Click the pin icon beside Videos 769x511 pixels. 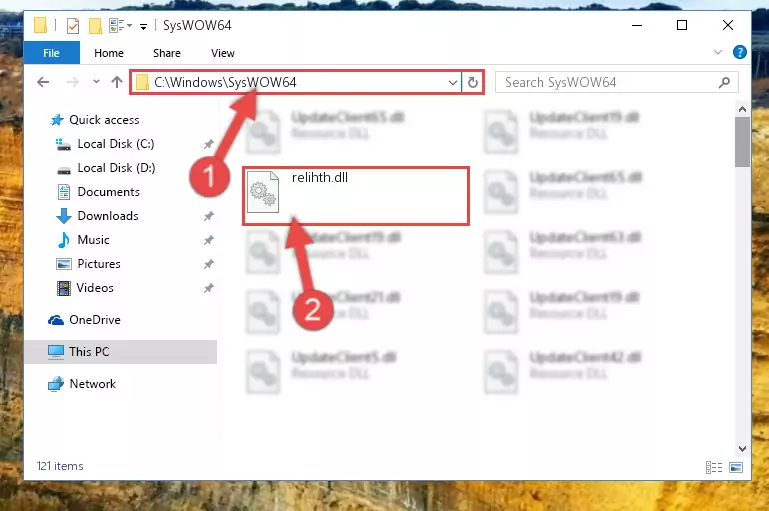point(208,288)
